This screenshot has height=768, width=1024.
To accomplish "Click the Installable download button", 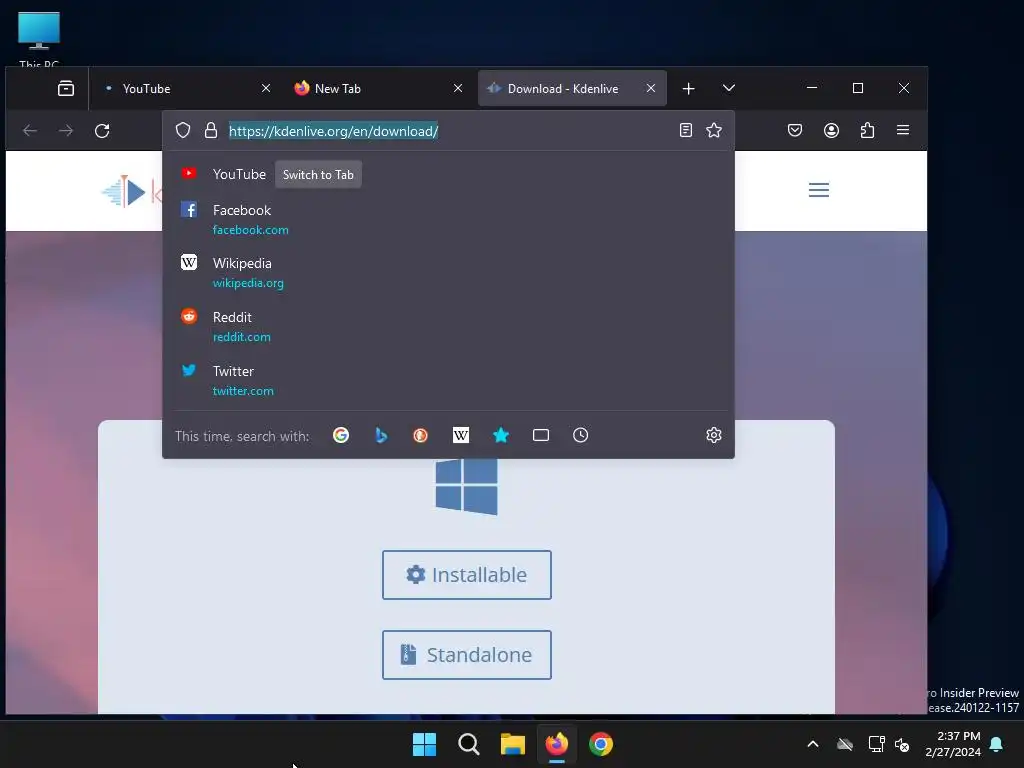I will [467, 575].
